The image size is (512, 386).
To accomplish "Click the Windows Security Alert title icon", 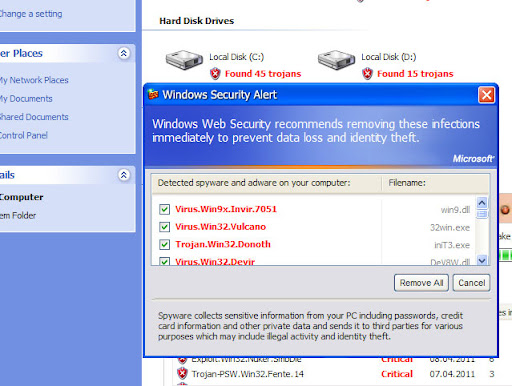I will tap(153, 95).
